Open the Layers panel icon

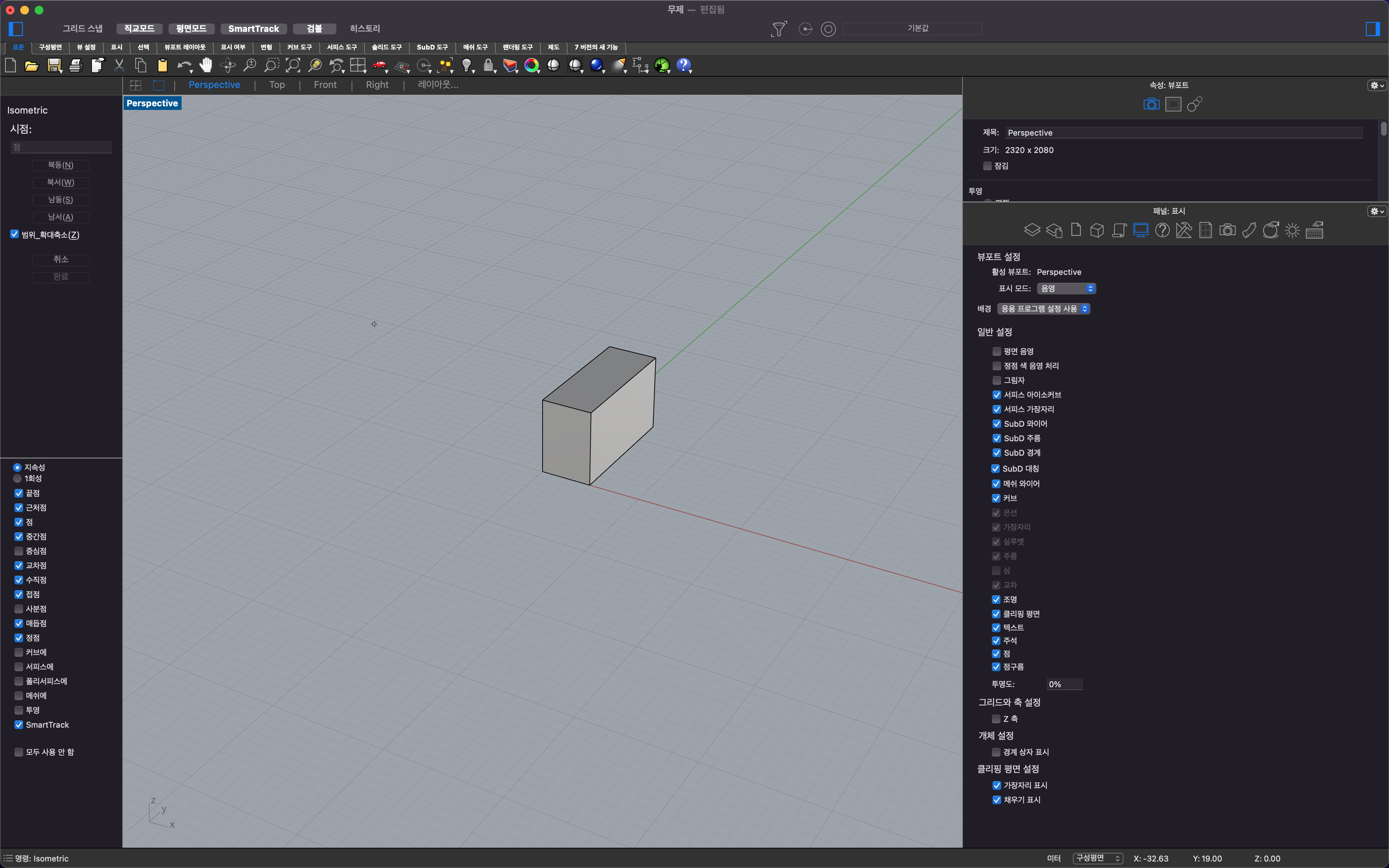tap(1032, 230)
